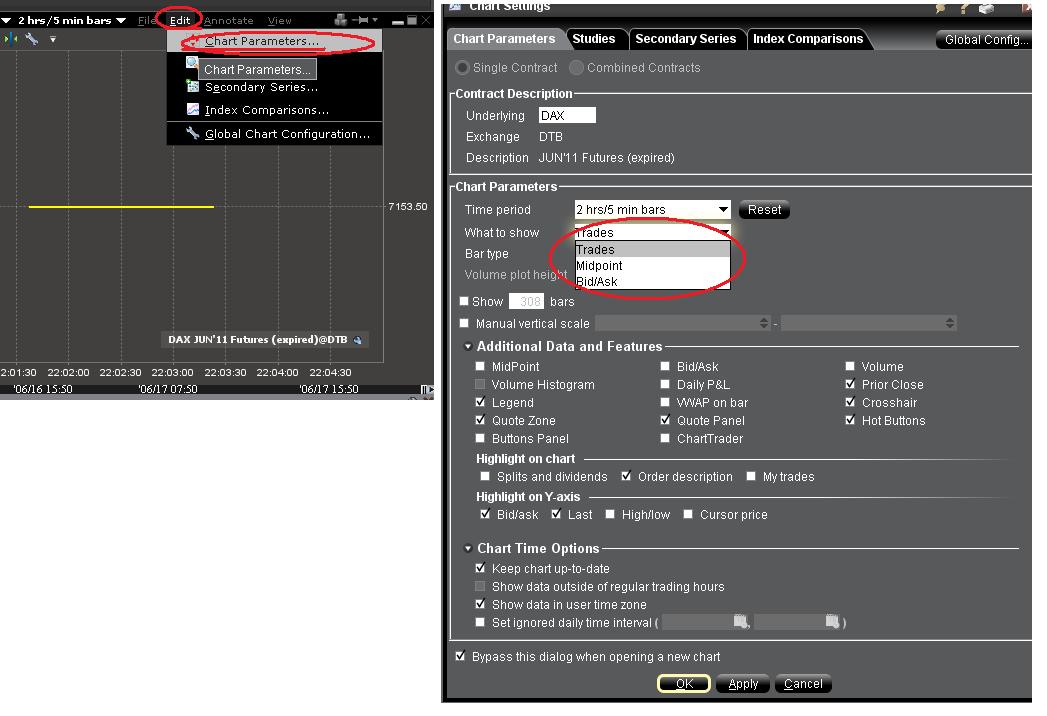Click the magnifier icon in the Edit menu
The height and width of the screenshot is (716, 1047).
pos(192,62)
